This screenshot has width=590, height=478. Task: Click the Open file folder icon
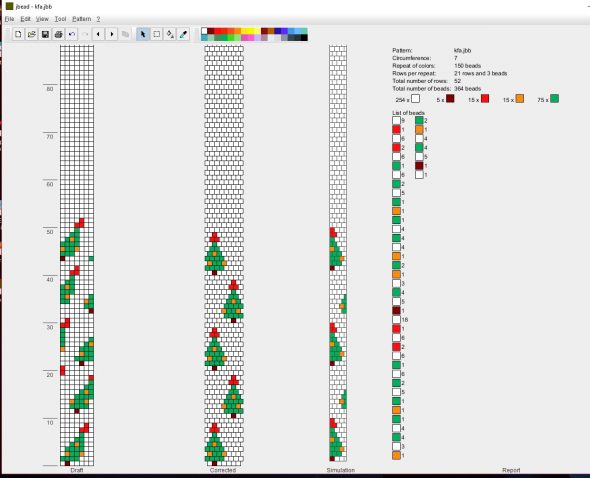point(32,34)
